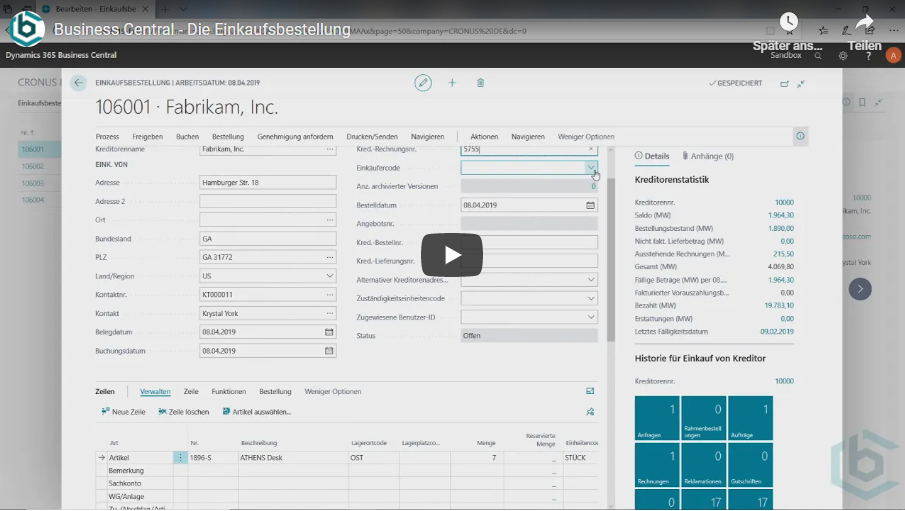The height and width of the screenshot is (511, 905).
Task: Expand the Land/Region dropdown
Action: [329, 276]
